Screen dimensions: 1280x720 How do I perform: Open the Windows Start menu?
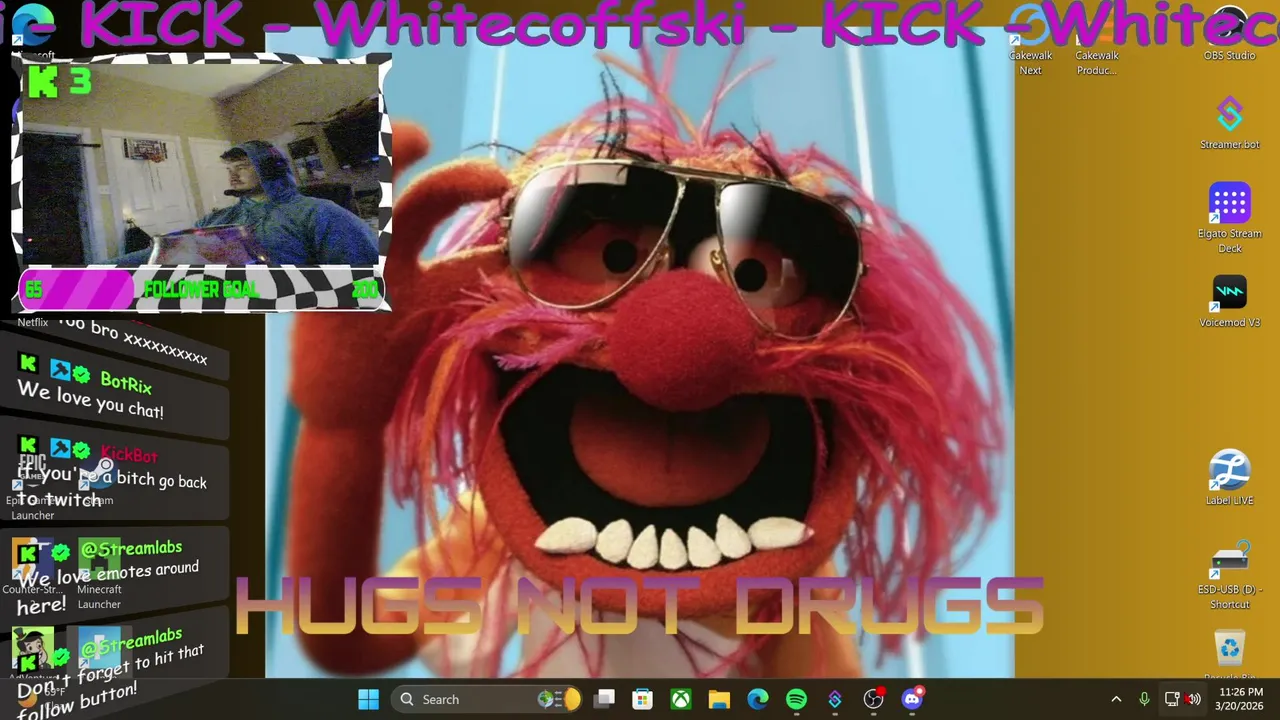tap(368, 699)
